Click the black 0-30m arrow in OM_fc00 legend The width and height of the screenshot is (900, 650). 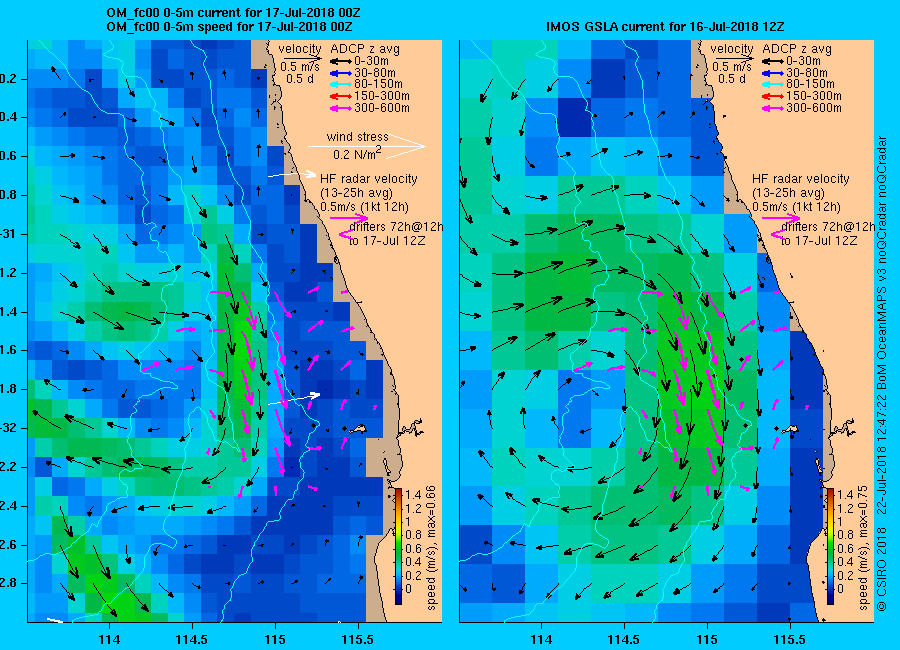(340, 61)
